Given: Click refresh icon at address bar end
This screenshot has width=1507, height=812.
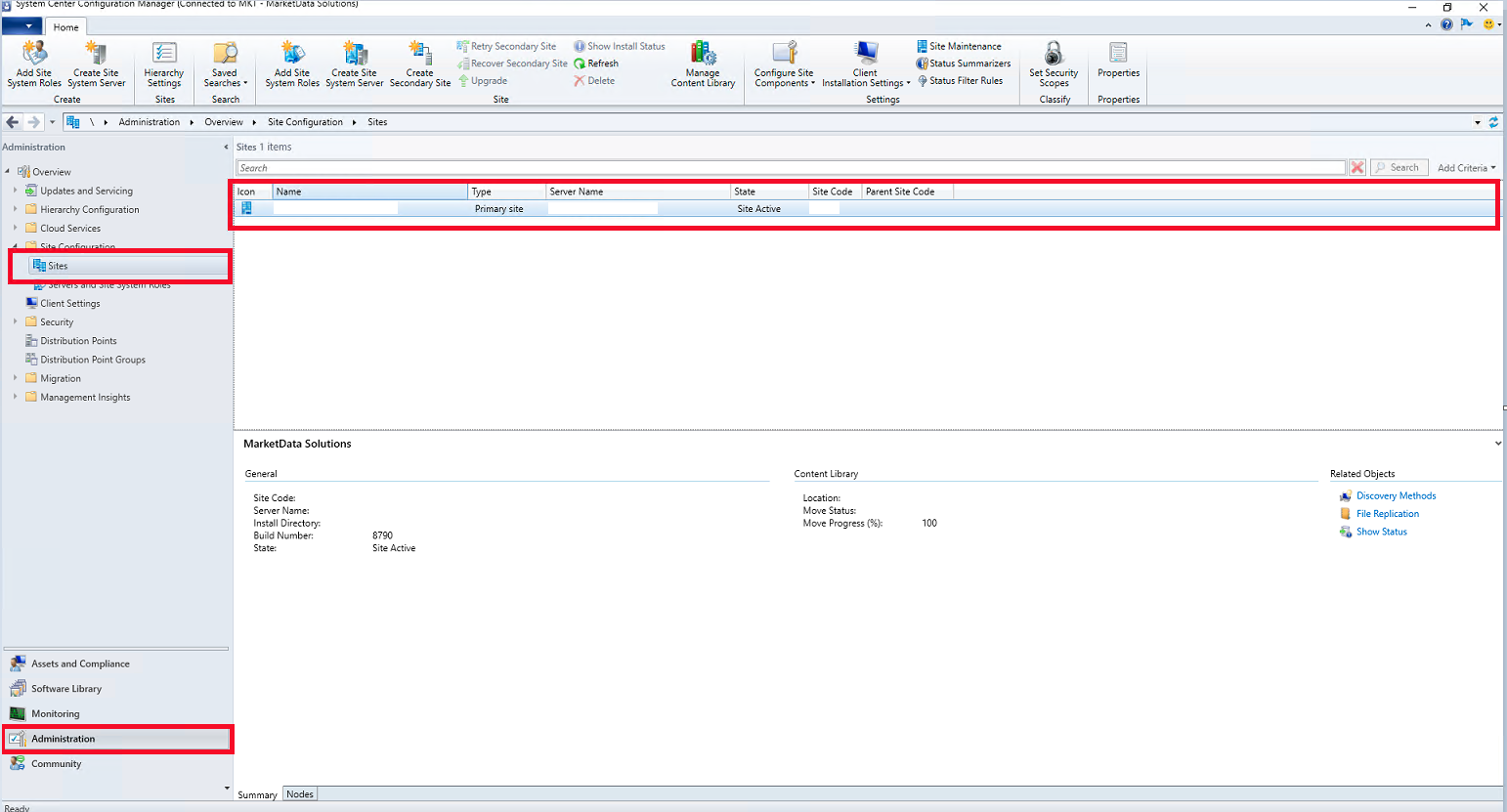Looking at the screenshot, I should click(1493, 122).
